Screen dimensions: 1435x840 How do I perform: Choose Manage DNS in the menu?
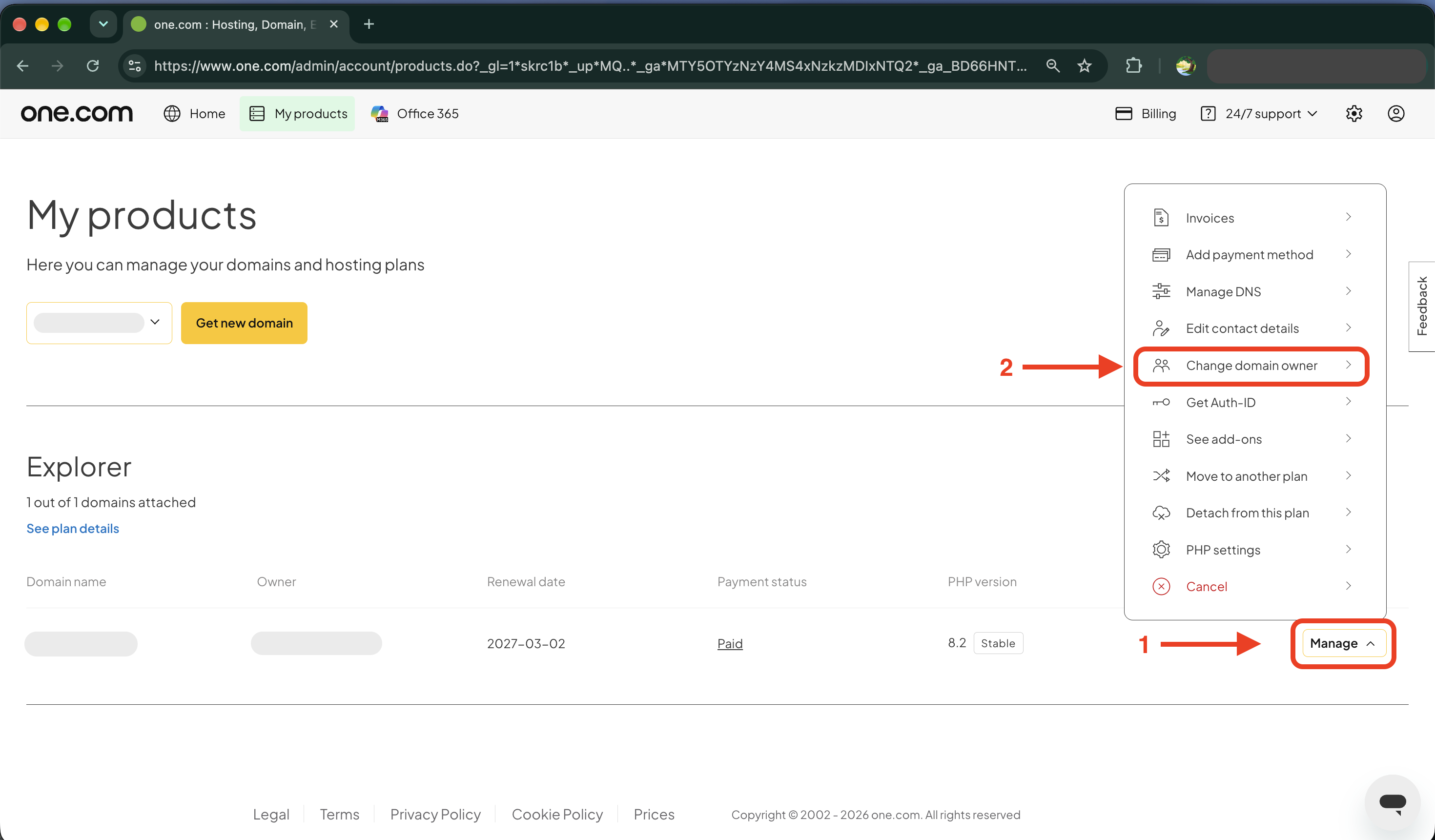point(1251,291)
